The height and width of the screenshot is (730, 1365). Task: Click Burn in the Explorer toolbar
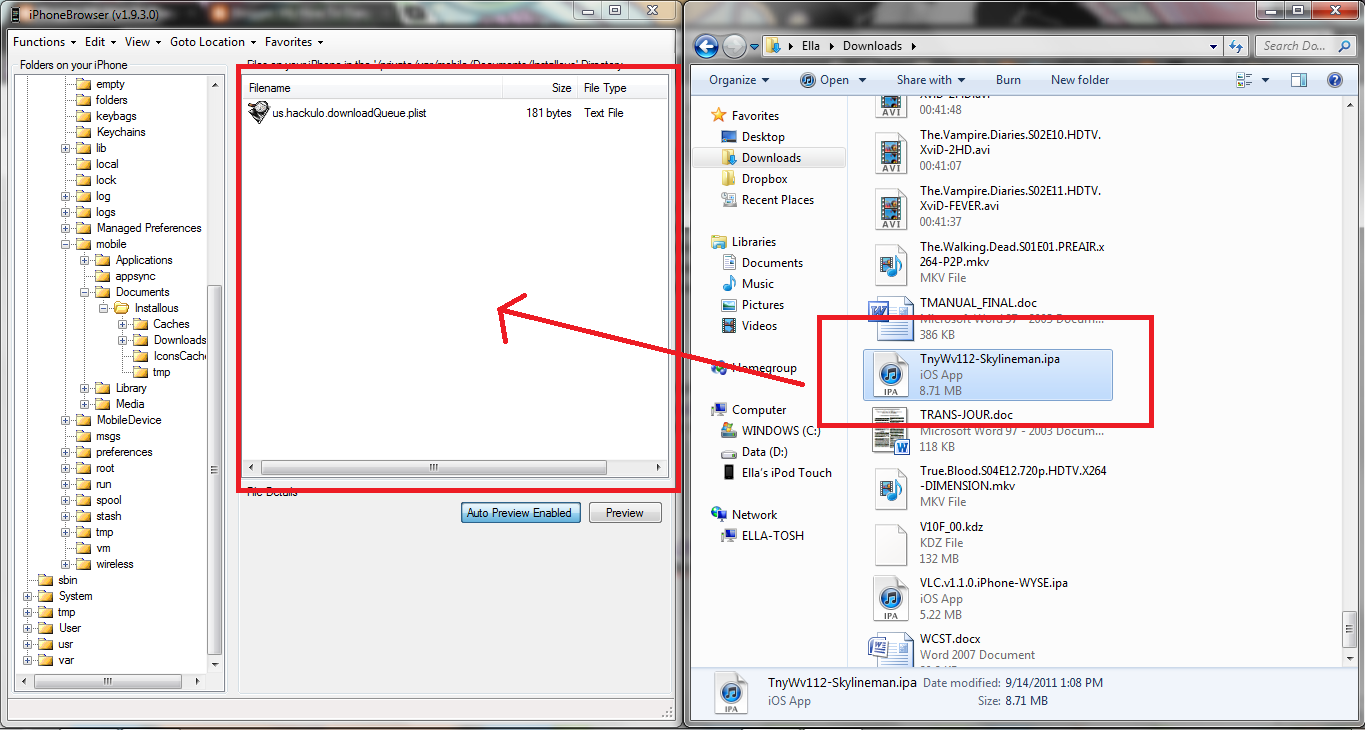point(1008,80)
